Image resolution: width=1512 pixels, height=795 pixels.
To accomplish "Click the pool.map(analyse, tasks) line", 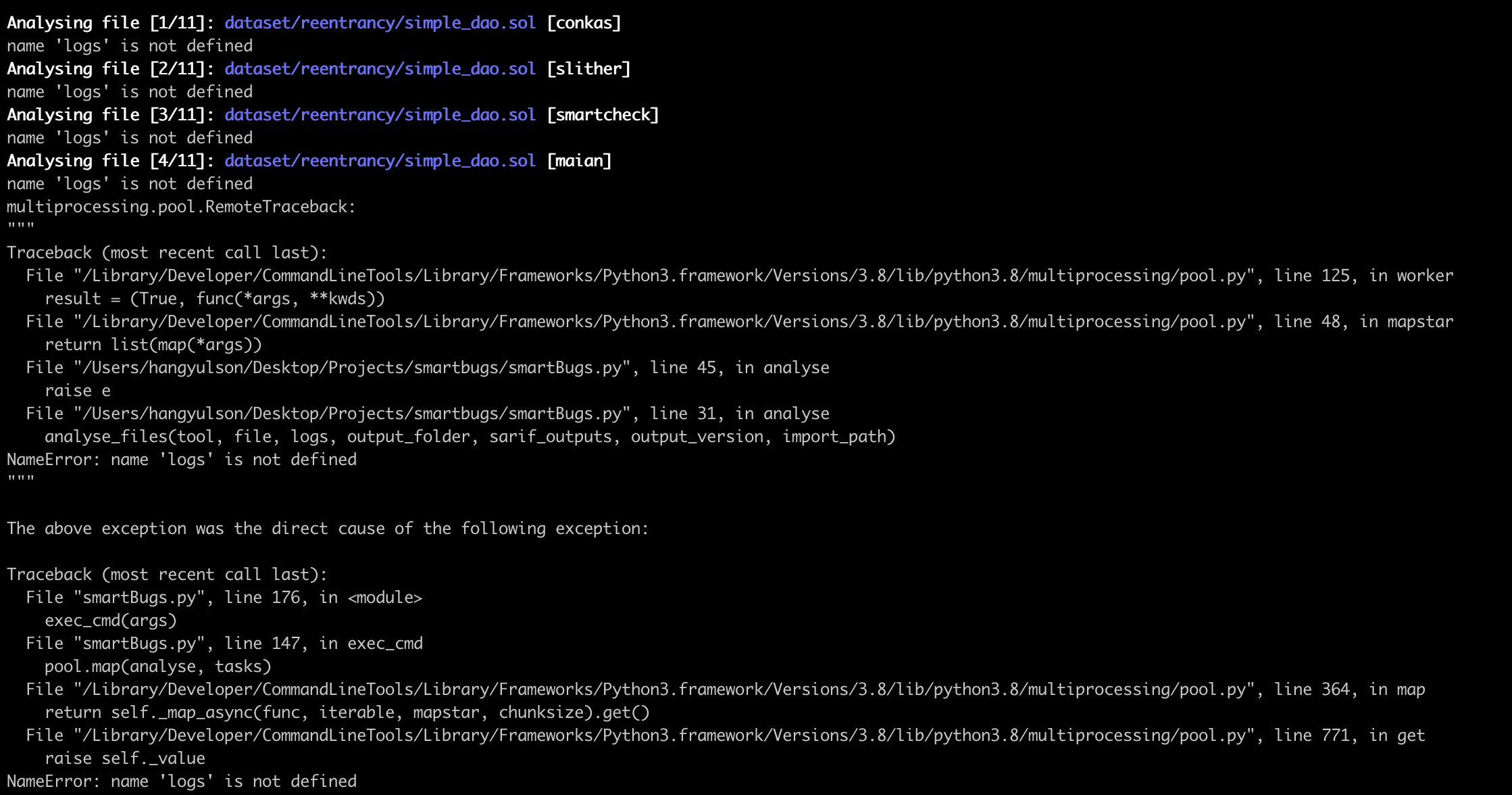I will click(157, 666).
